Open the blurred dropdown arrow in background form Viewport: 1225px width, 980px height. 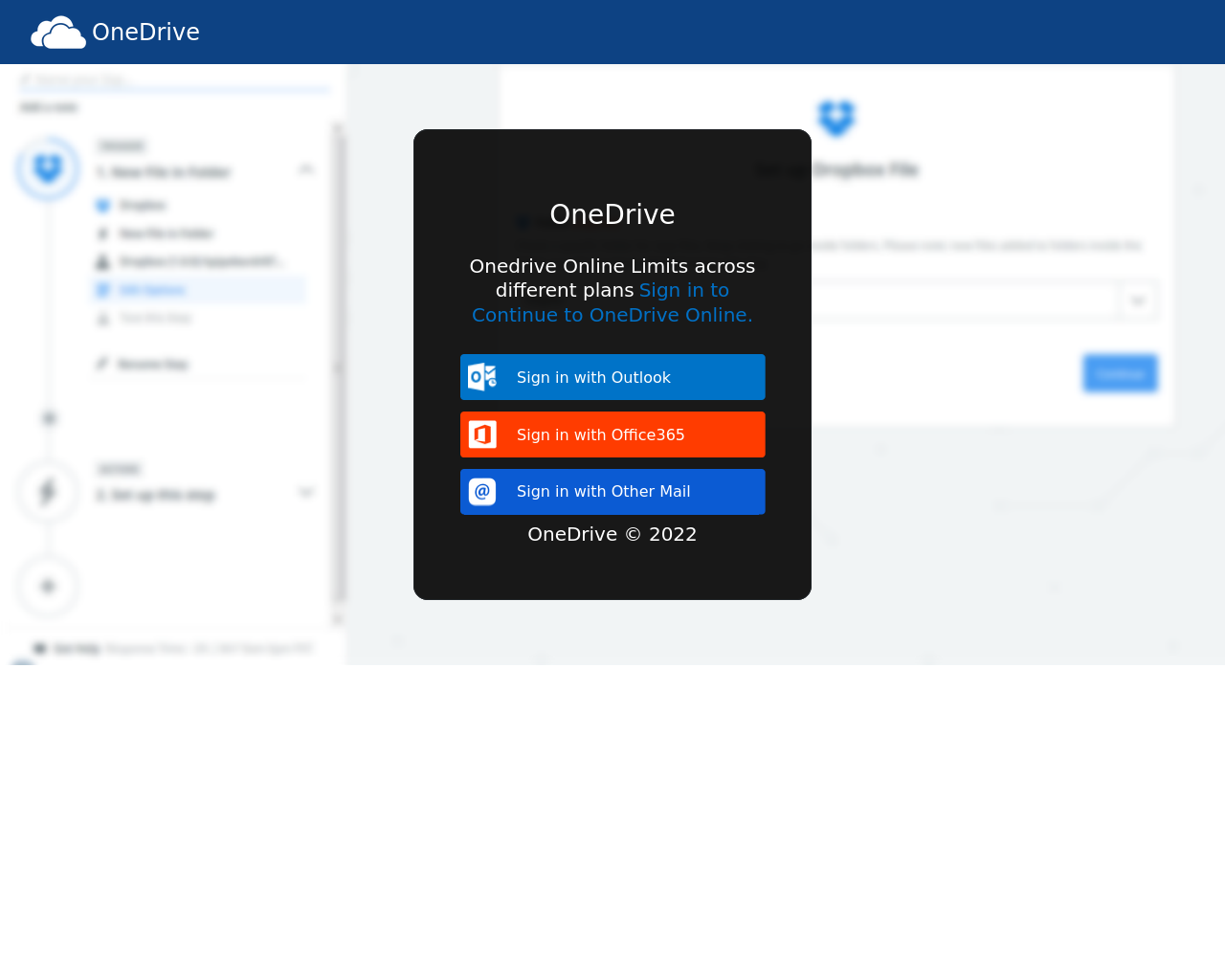coord(1138,301)
